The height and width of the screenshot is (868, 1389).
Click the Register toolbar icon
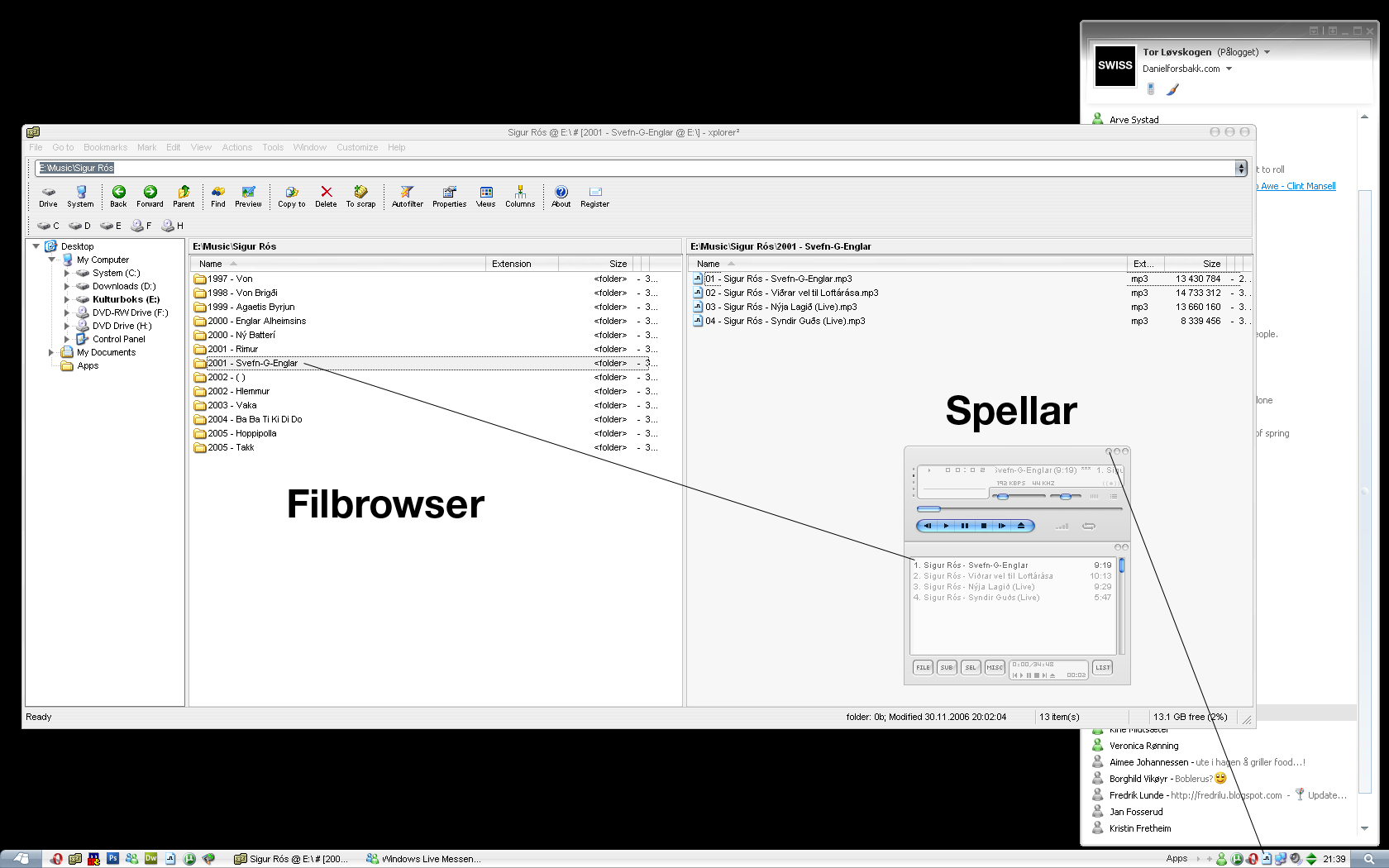pyautogui.click(x=594, y=197)
